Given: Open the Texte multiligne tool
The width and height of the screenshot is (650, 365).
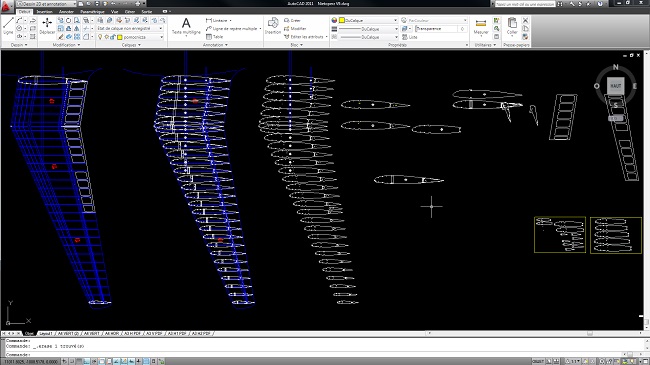Looking at the screenshot, I should point(186,26).
